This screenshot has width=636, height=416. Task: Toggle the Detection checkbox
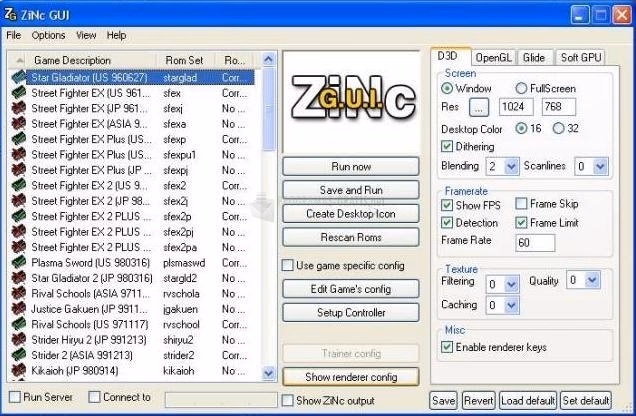447,223
